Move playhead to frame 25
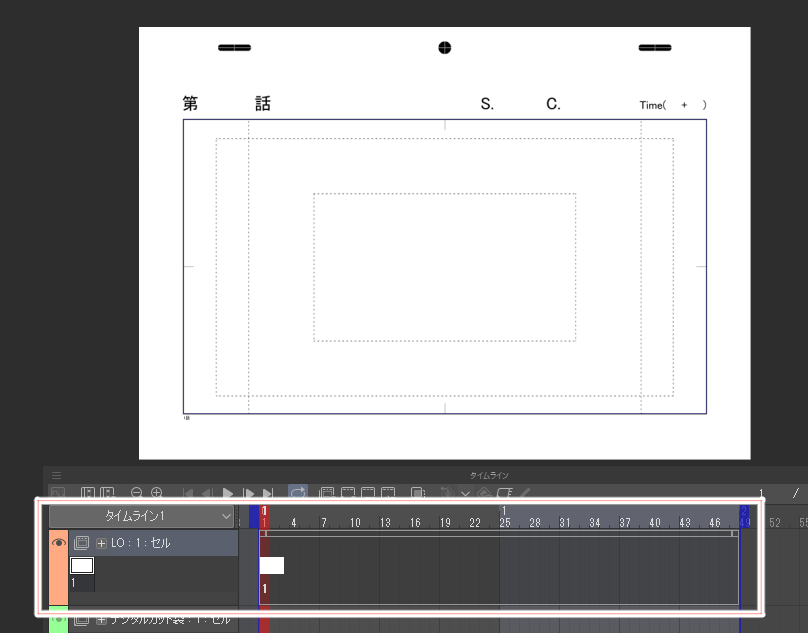This screenshot has height=633, width=808. tap(505, 523)
